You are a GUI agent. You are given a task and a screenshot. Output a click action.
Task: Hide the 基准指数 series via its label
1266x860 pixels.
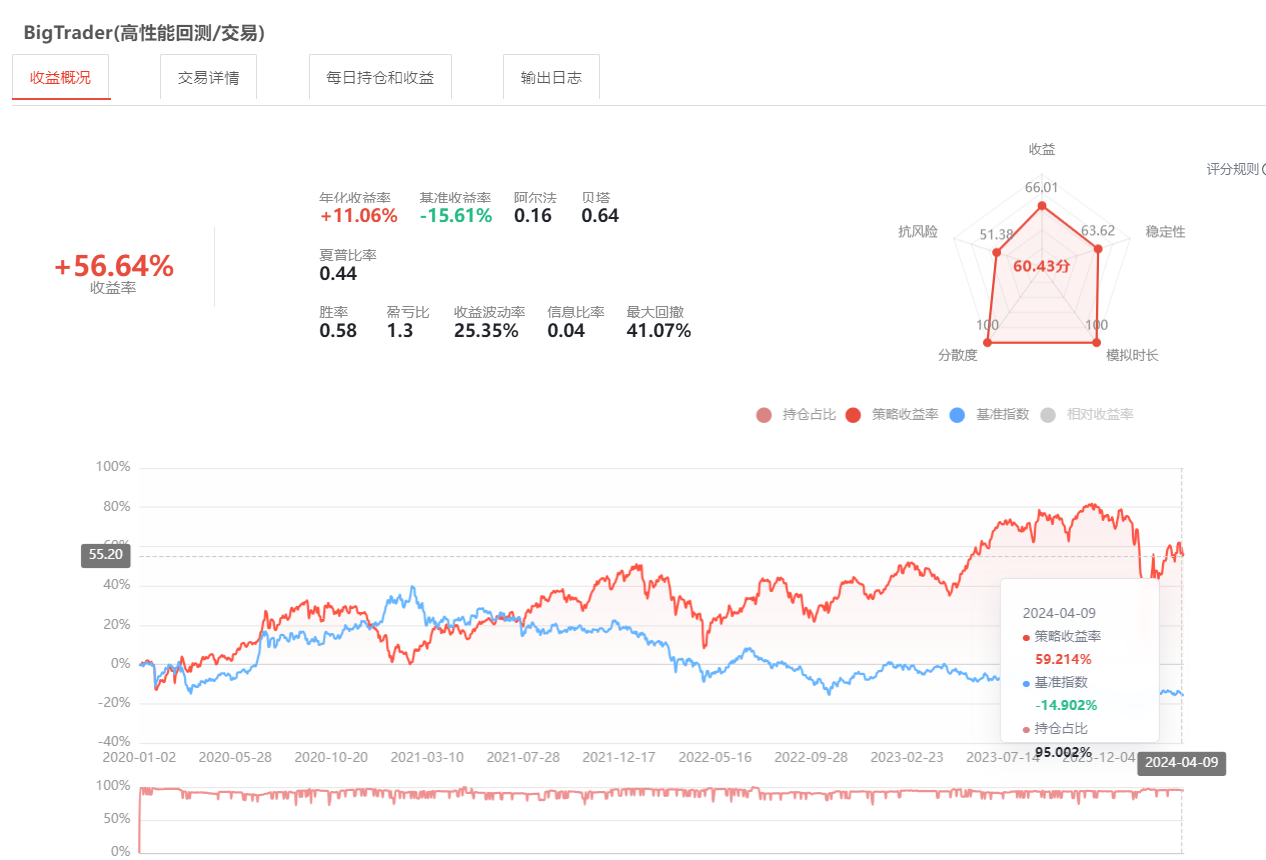pos(1002,415)
